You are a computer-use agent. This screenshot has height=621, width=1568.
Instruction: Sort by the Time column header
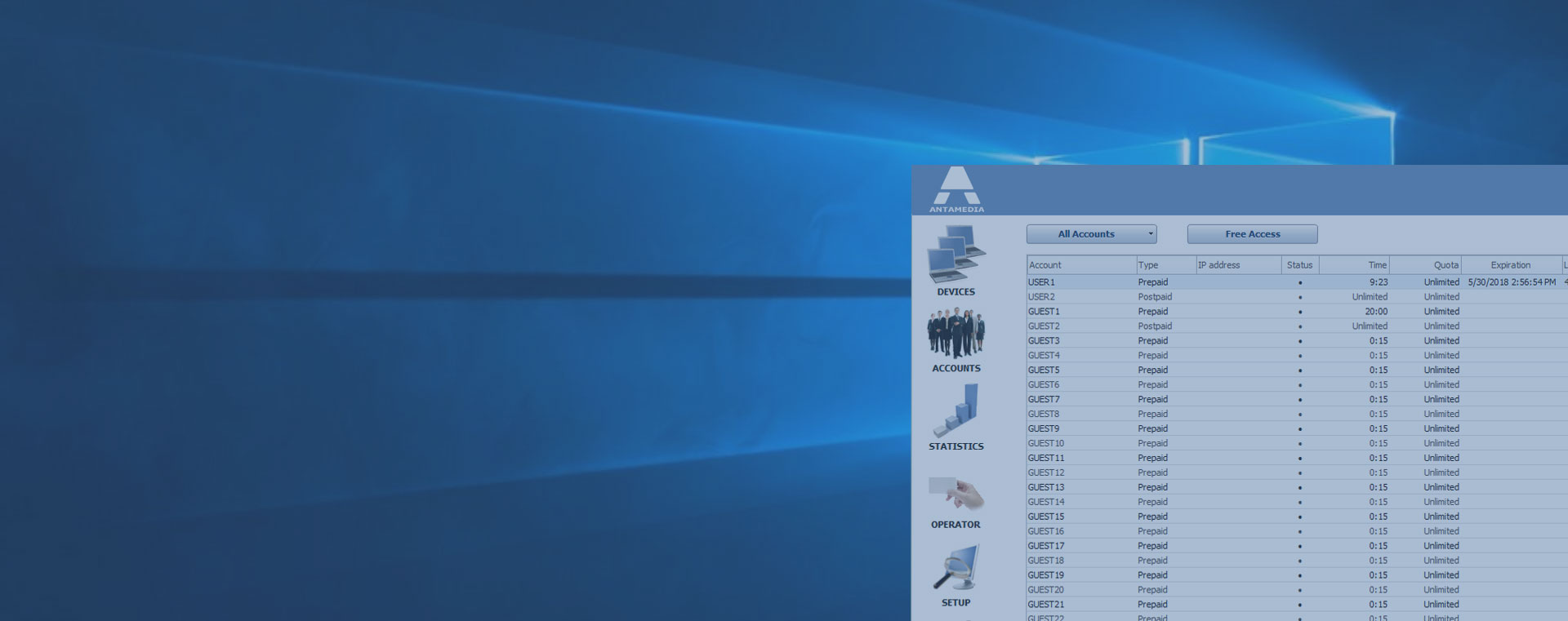(x=1354, y=265)
